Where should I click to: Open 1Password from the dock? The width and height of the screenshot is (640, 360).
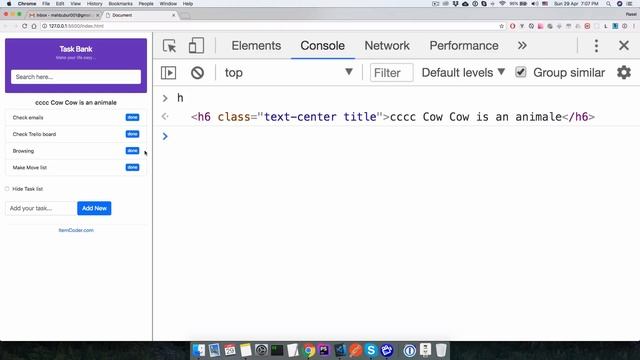coord(409,350)
